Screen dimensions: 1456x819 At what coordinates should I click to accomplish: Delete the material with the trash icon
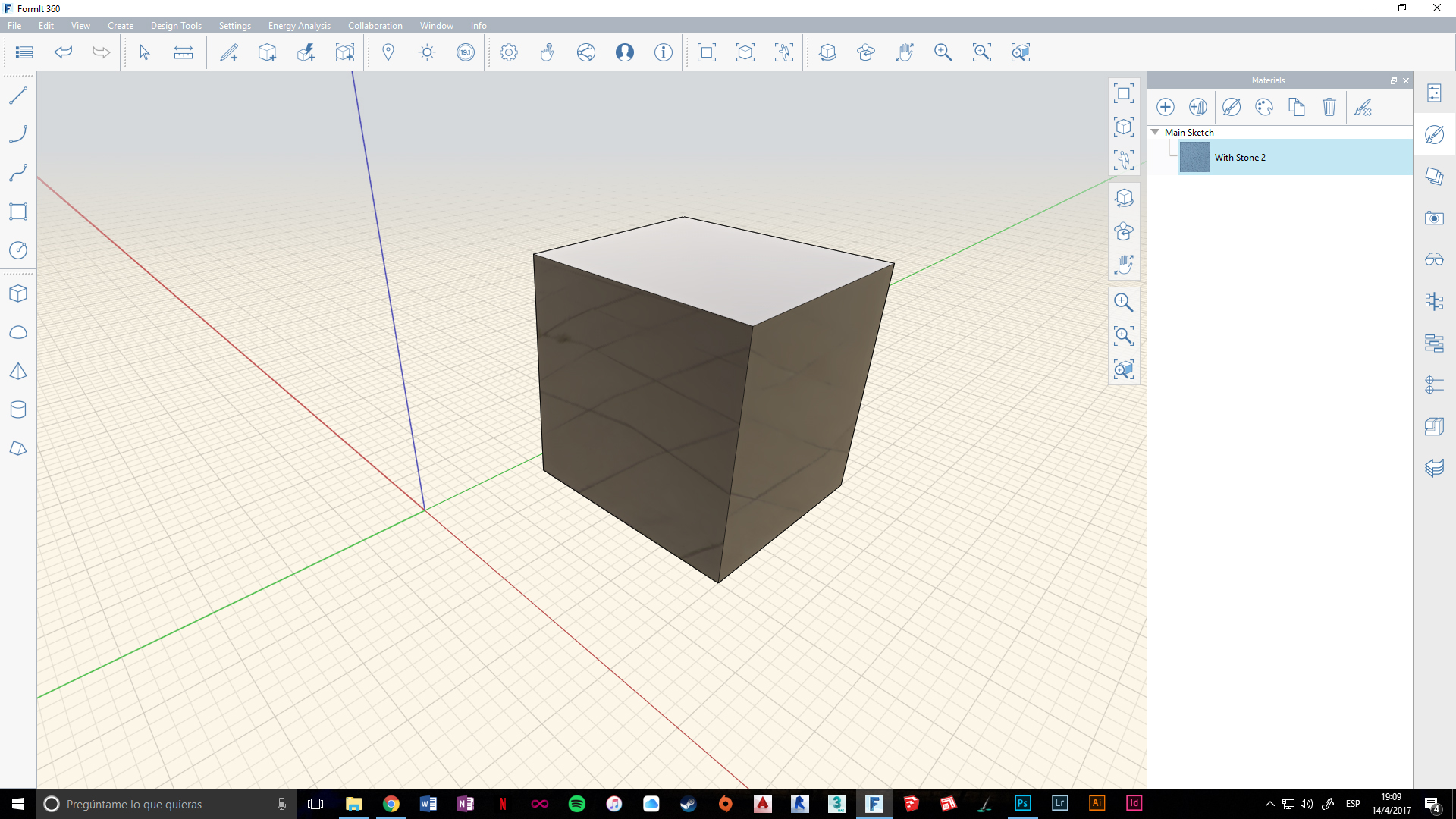pos(1329,107)
